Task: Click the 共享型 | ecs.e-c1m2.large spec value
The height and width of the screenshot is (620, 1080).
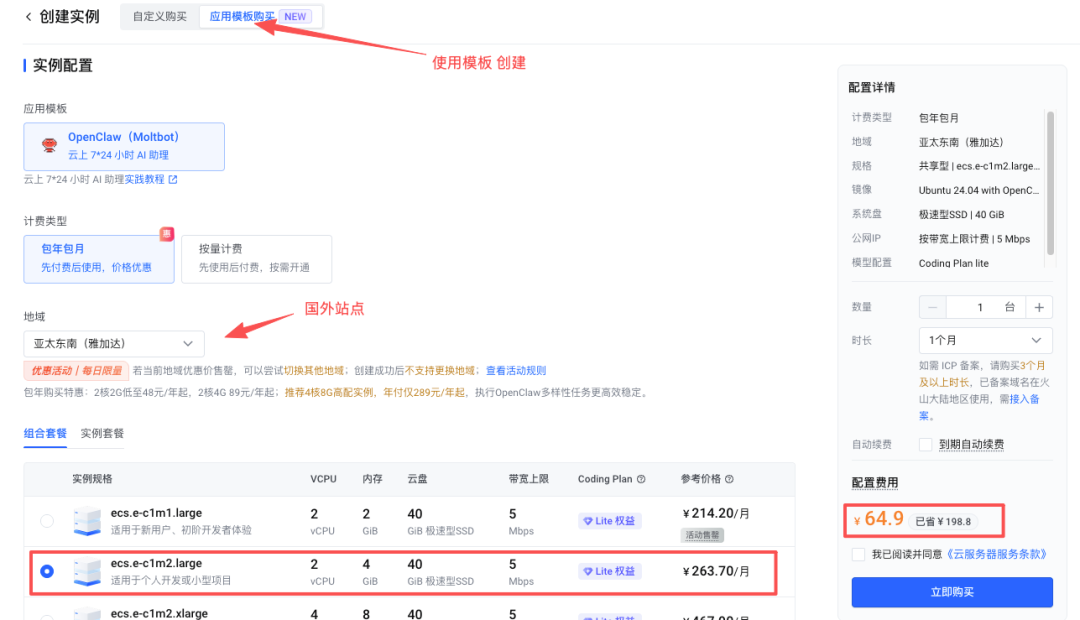Action: [979, 166]
